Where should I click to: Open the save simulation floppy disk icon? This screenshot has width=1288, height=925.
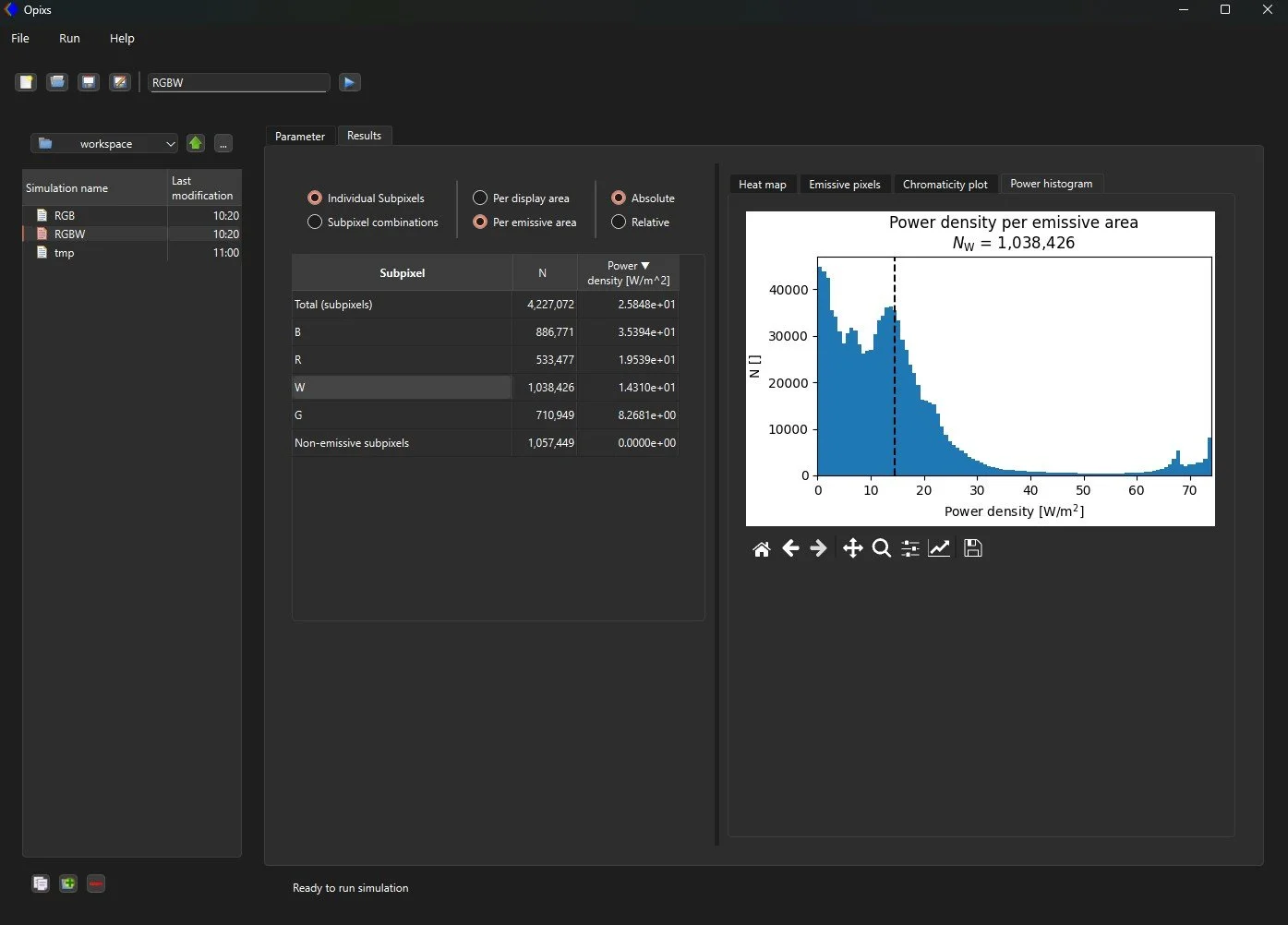tap(88, 82)
